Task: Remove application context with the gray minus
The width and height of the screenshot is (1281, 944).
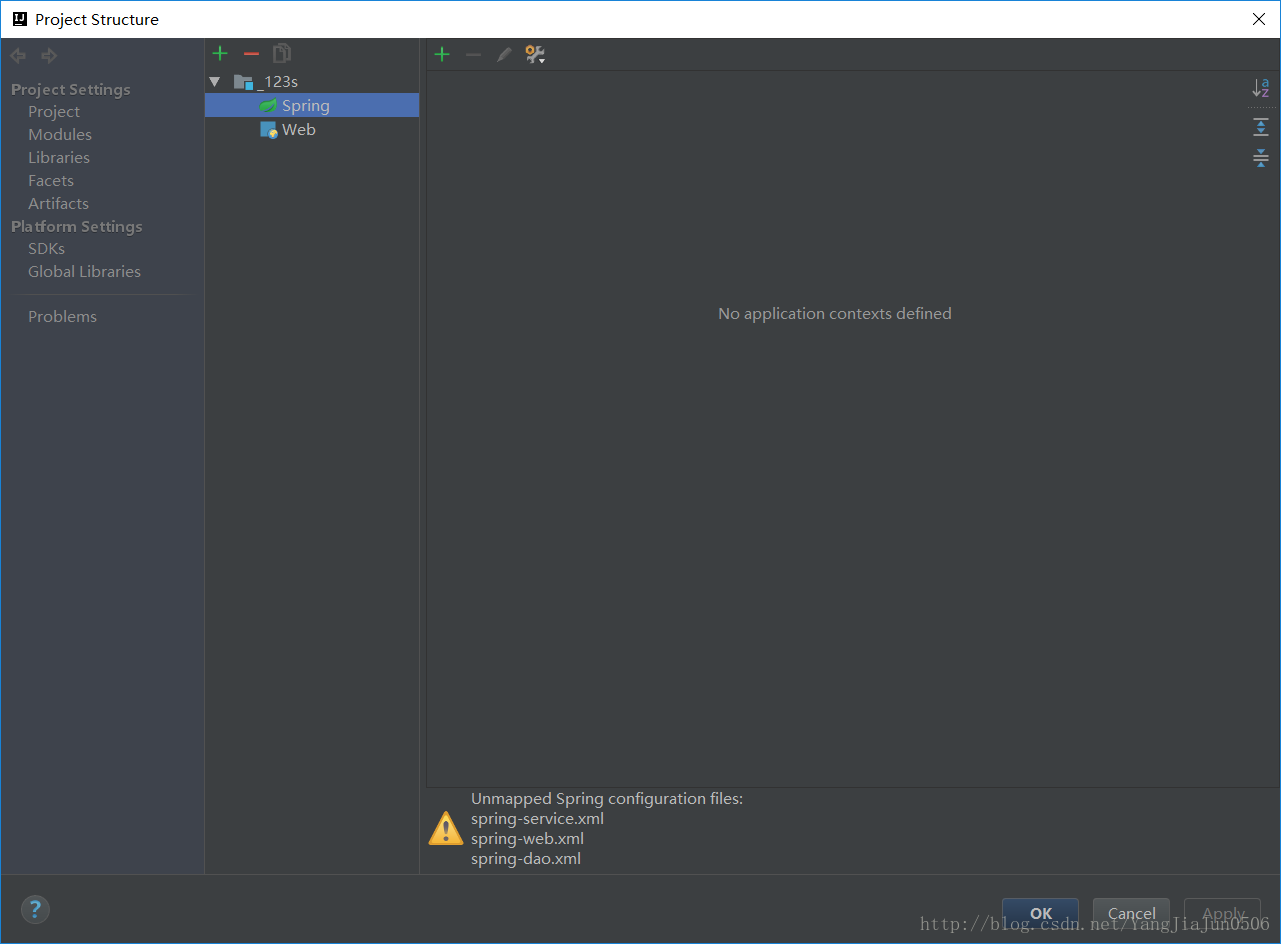Action: 473,54
